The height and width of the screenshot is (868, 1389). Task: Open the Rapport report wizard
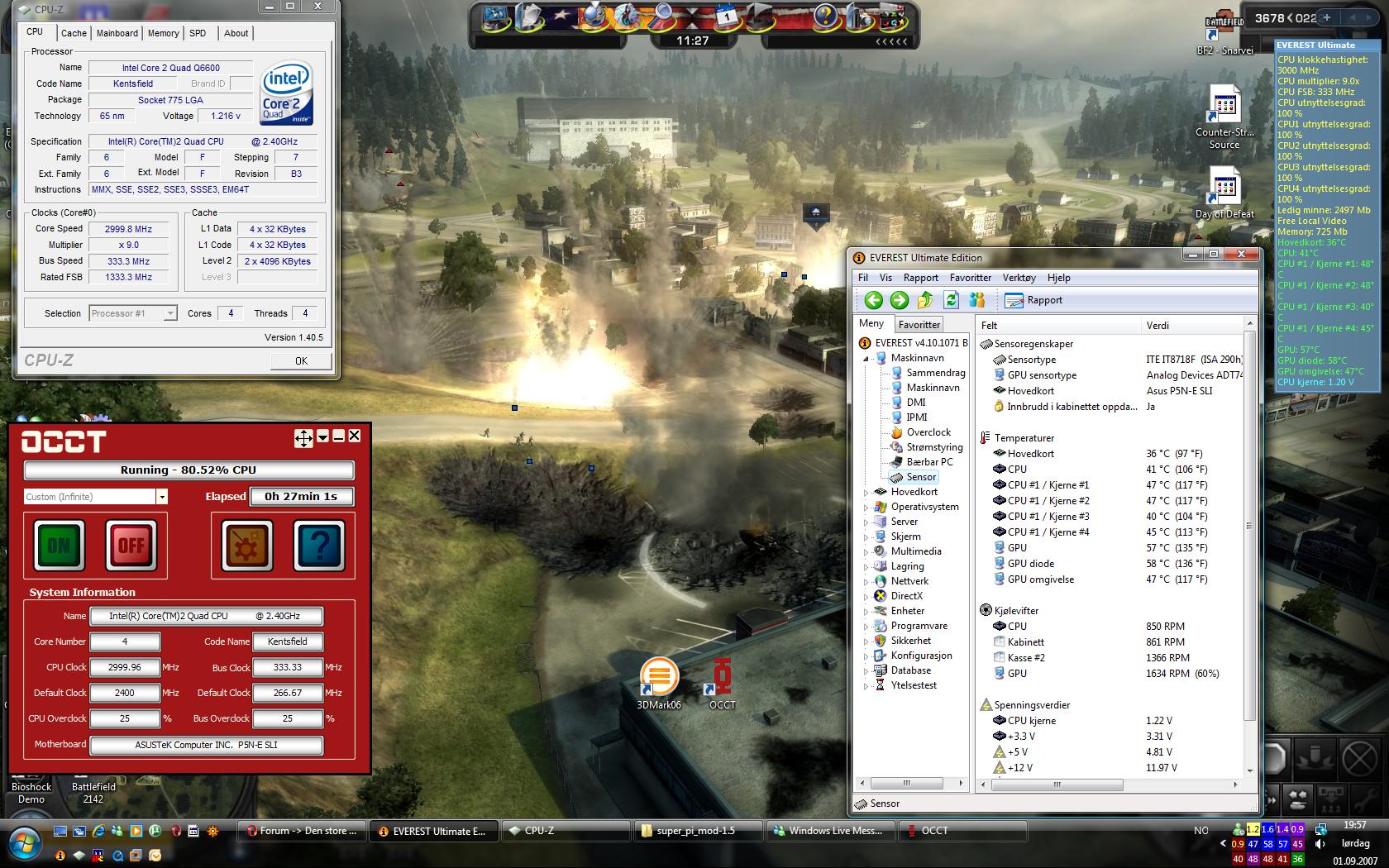pos(1033,300)
